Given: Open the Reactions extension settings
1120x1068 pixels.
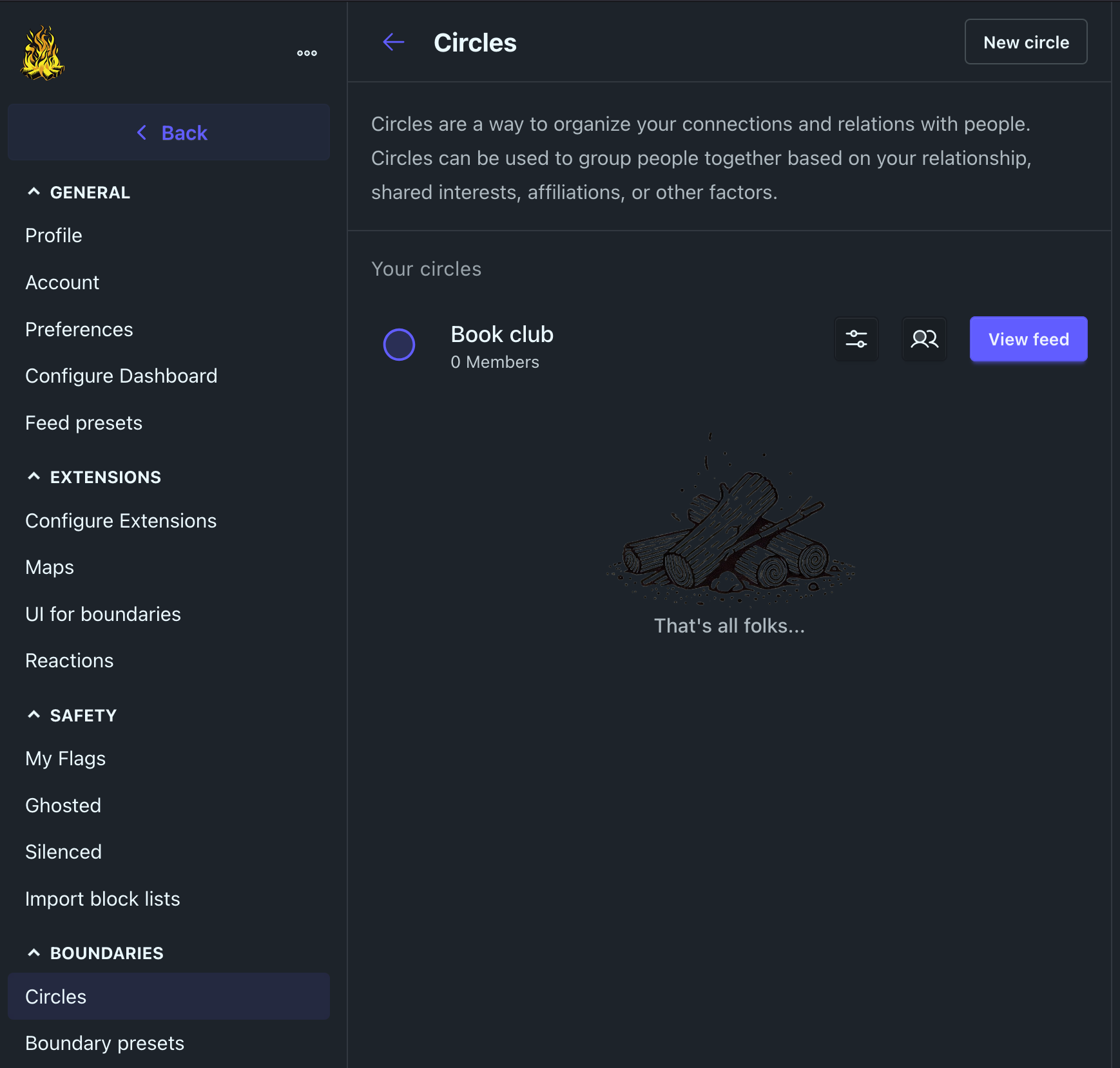Looking at the screenshot, I should coord(69,660).
